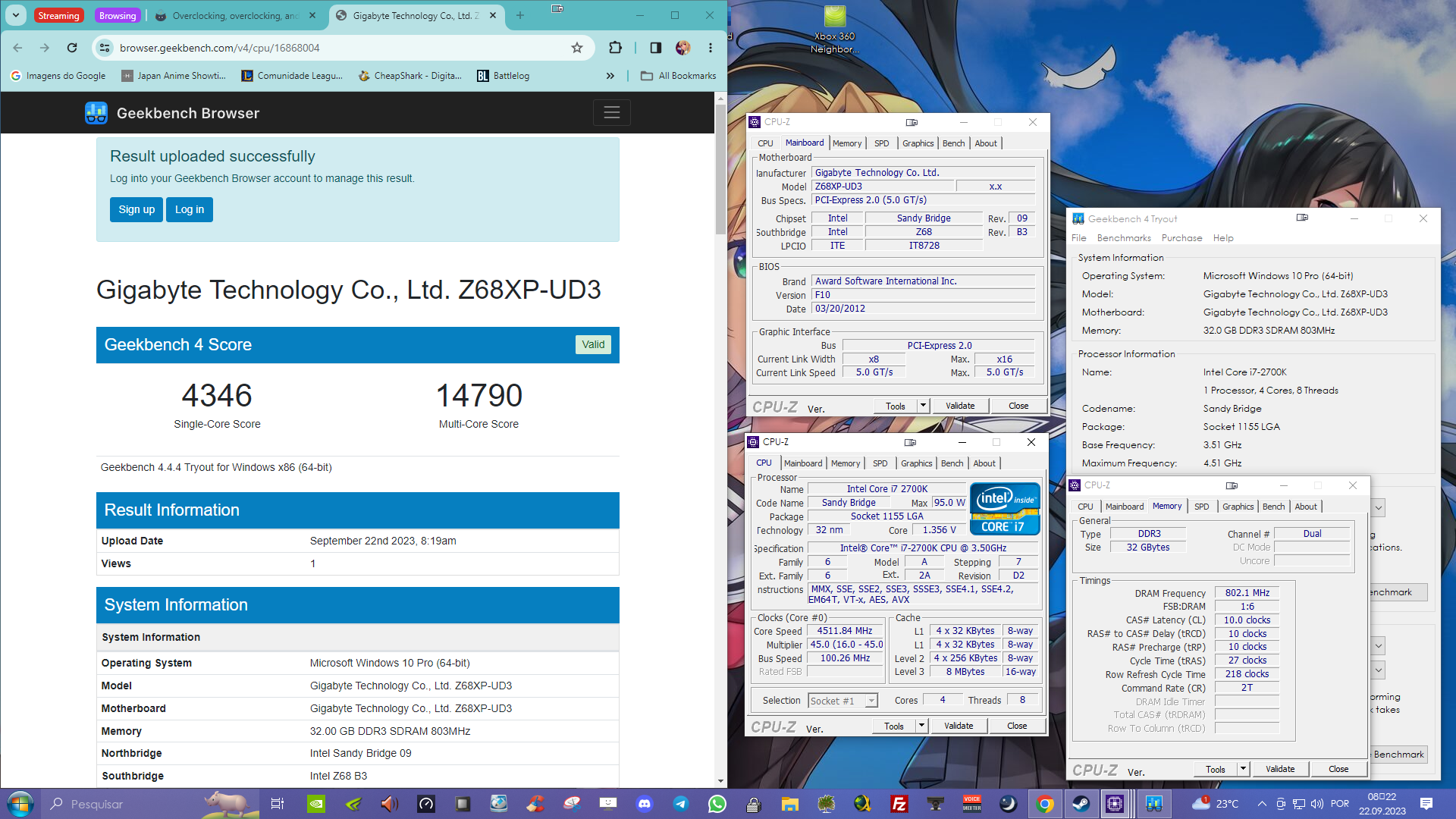Open Windows notification center
The width and height of the screenshot is (1456, 819).
click(1426, 804)
